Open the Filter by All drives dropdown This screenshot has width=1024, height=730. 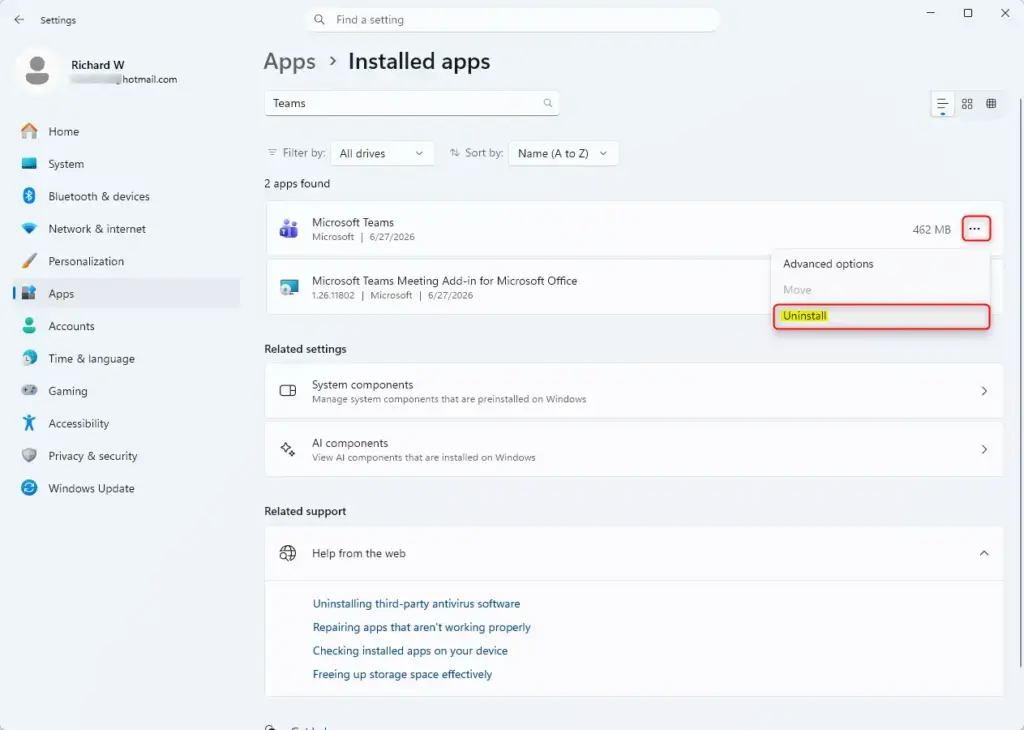tap(382, 153)
